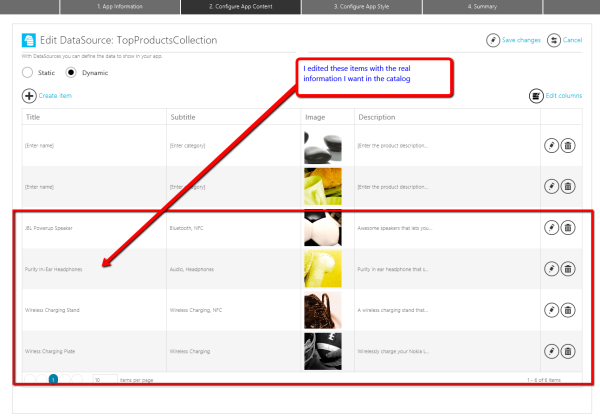
Task: Delete the Wireless Charging Plate item
Action: 567,350
